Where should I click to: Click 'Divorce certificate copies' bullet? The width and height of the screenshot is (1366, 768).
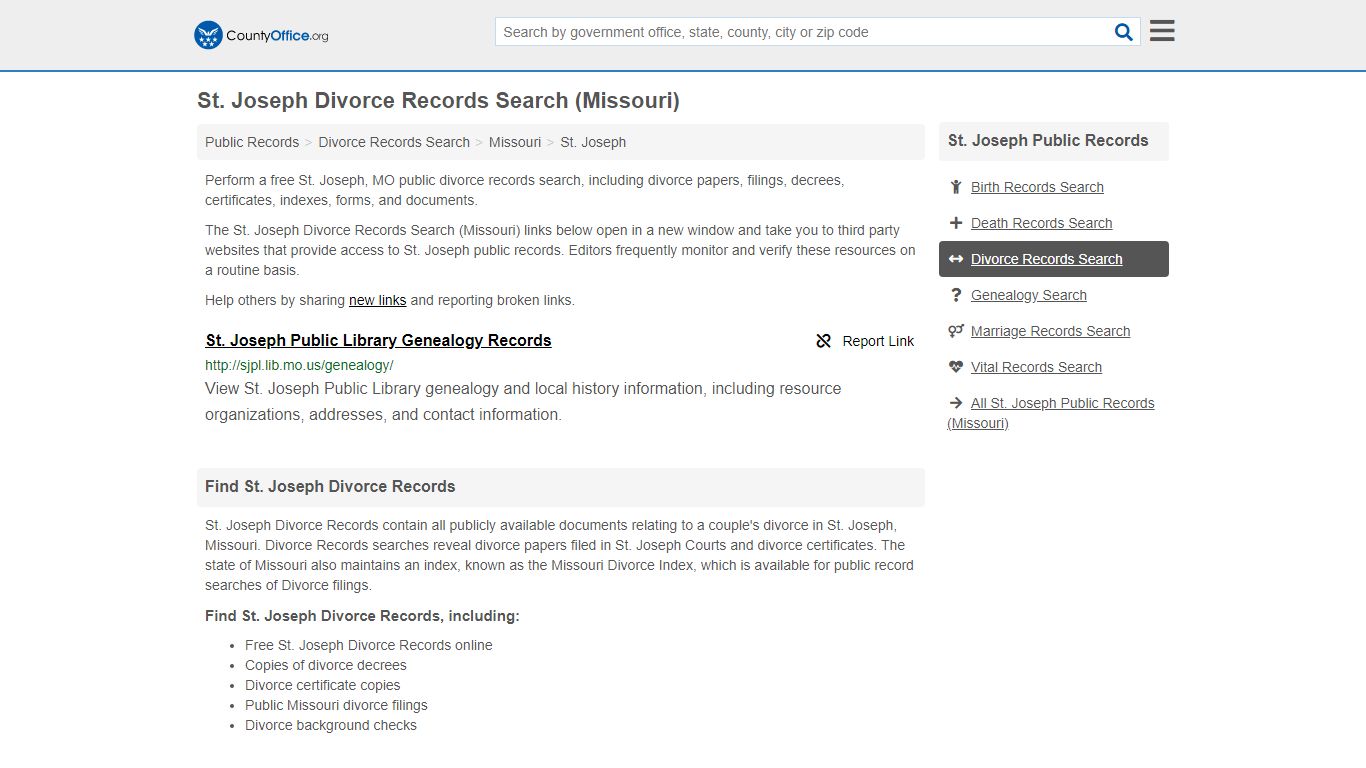pyautogui.click(x=323, y=685)
